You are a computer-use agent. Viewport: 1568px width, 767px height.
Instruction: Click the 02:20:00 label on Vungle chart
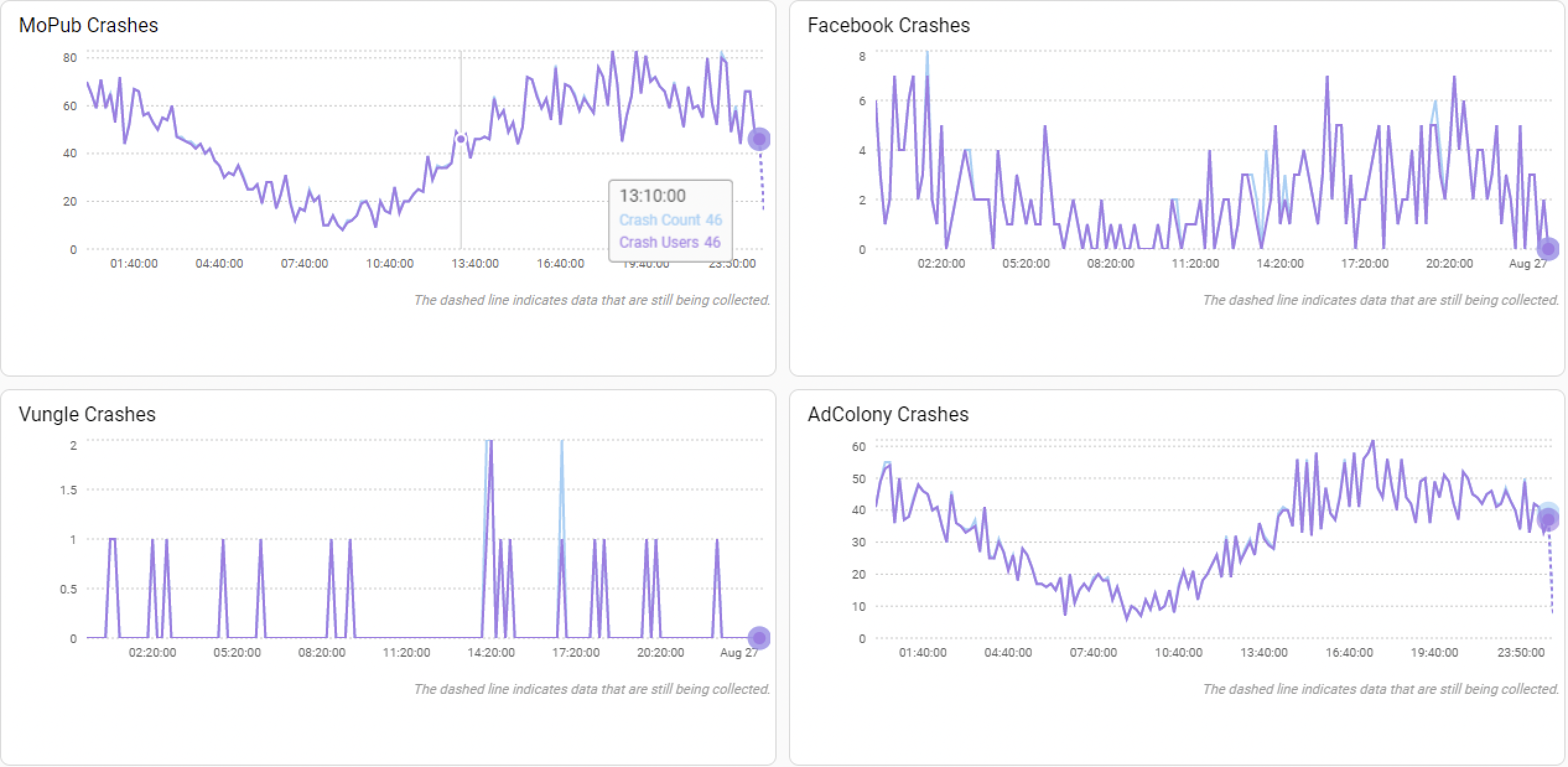(x=152, y=653)
